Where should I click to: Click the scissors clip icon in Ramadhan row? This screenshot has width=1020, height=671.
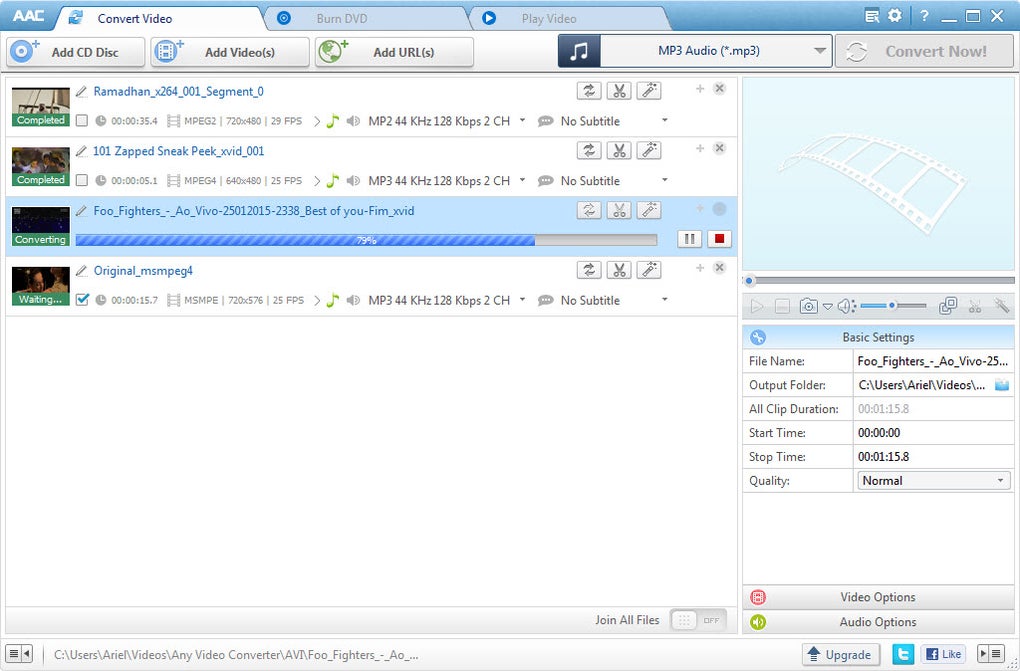click(619, 90)
